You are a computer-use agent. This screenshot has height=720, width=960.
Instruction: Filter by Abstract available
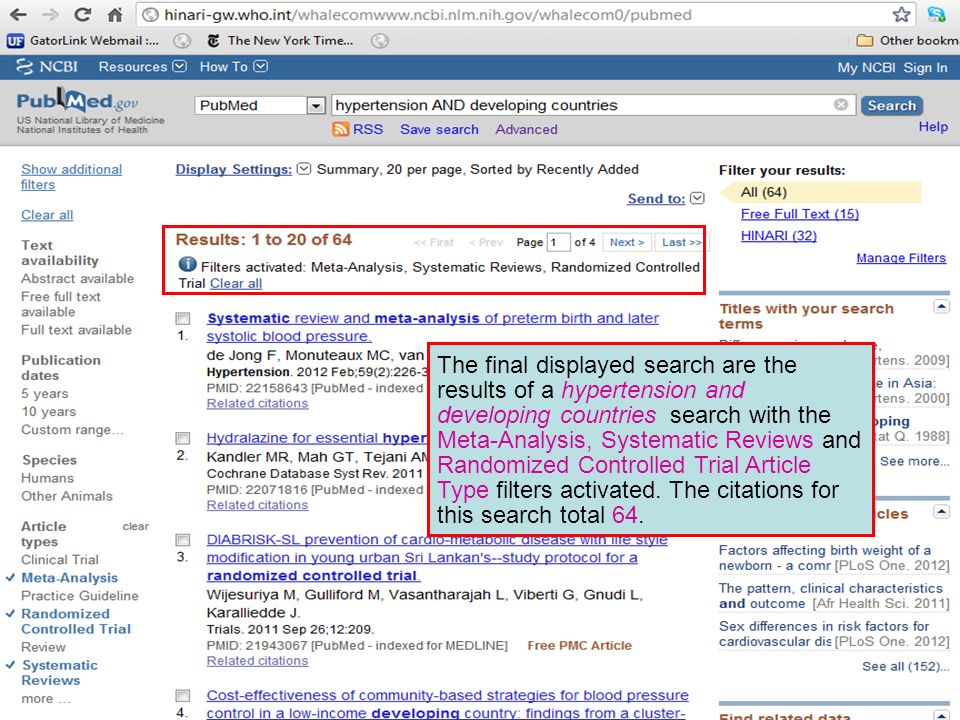[77, 279]
